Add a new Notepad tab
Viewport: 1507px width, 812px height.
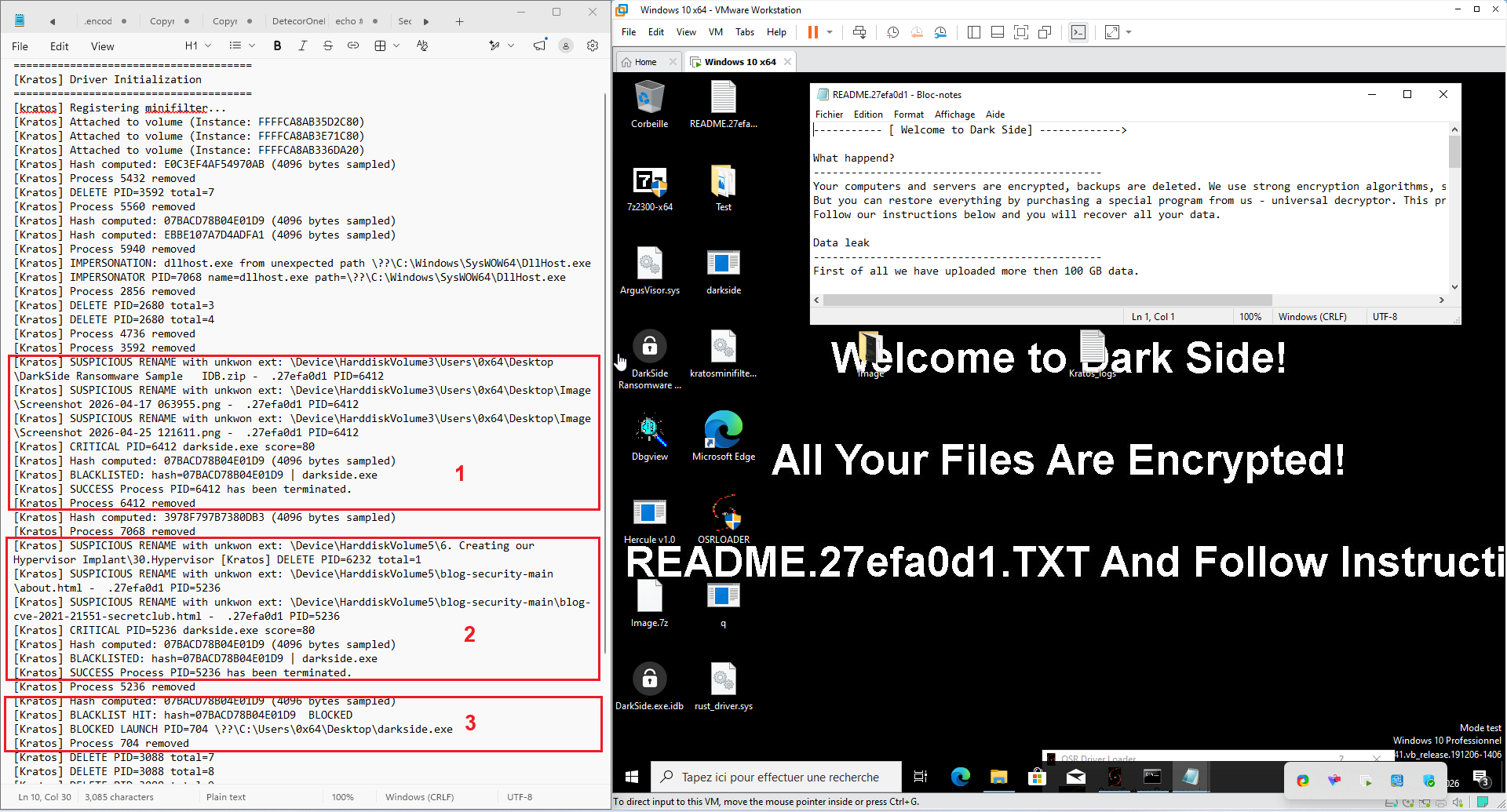460,21
